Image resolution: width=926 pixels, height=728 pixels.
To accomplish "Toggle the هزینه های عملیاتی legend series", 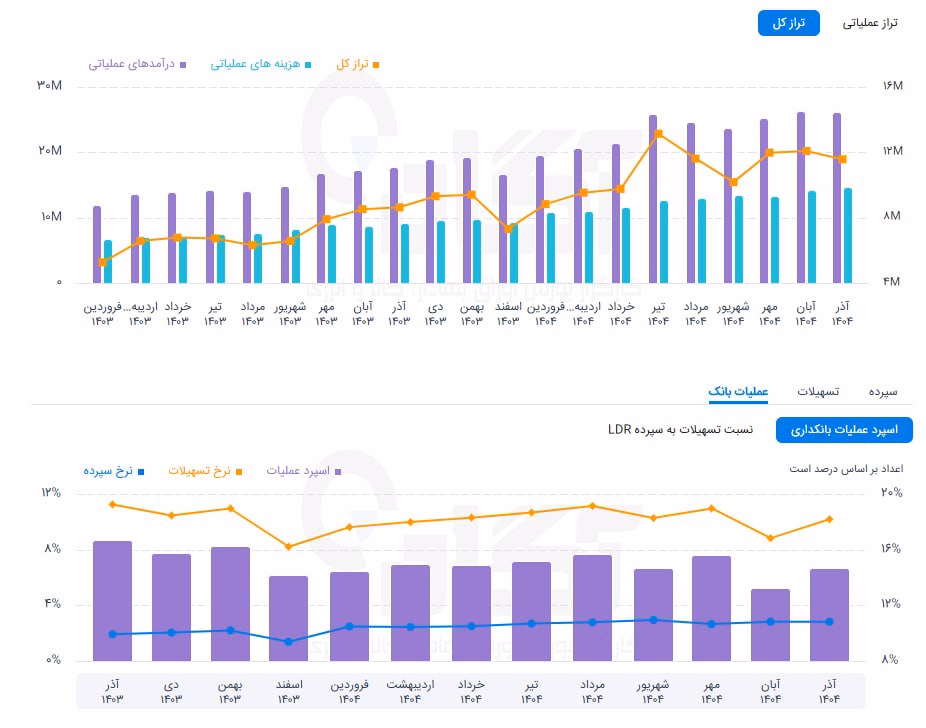I will tap(260, 64).
